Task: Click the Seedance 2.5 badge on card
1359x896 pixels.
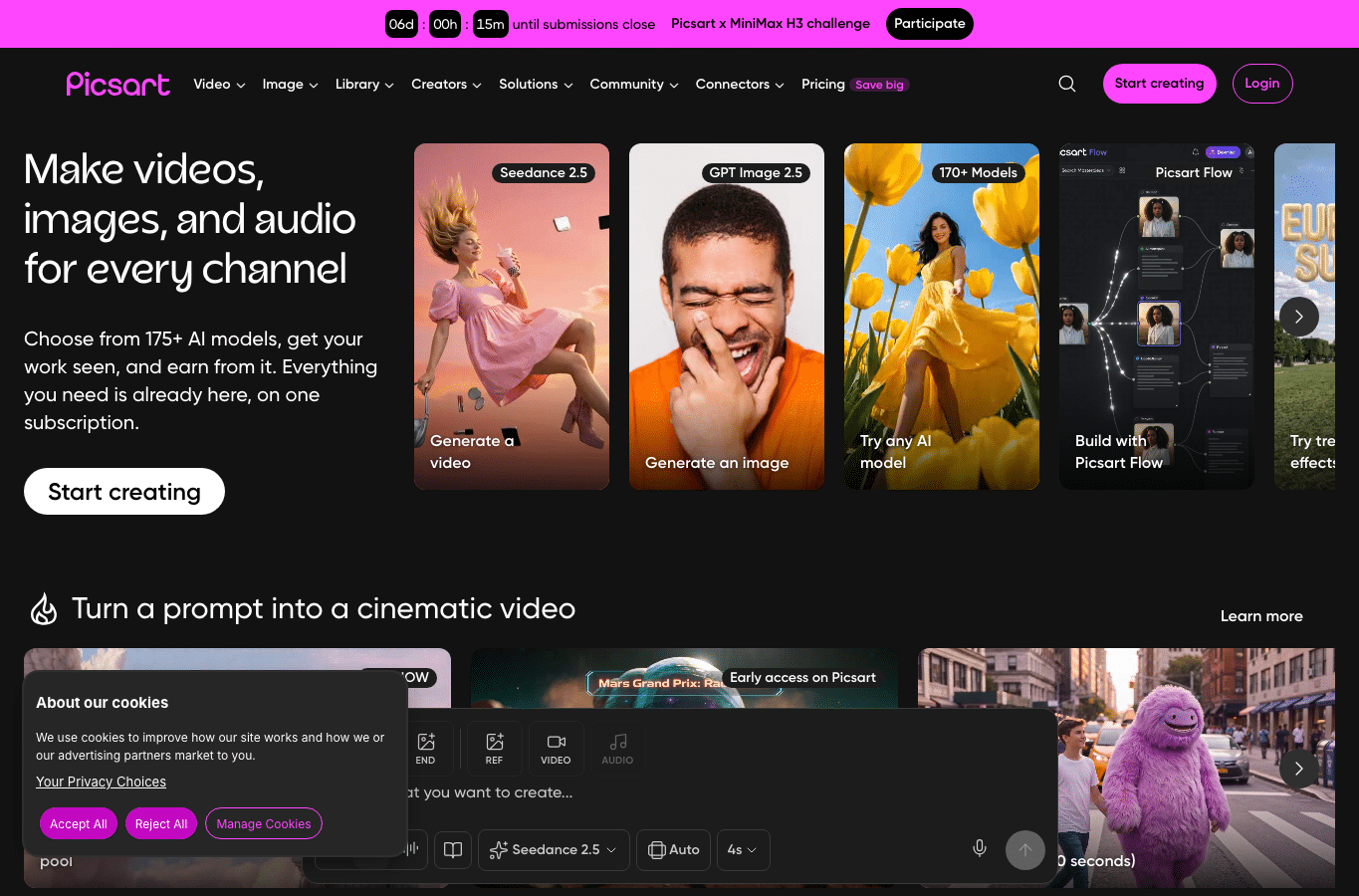Action: coord(544,173)
